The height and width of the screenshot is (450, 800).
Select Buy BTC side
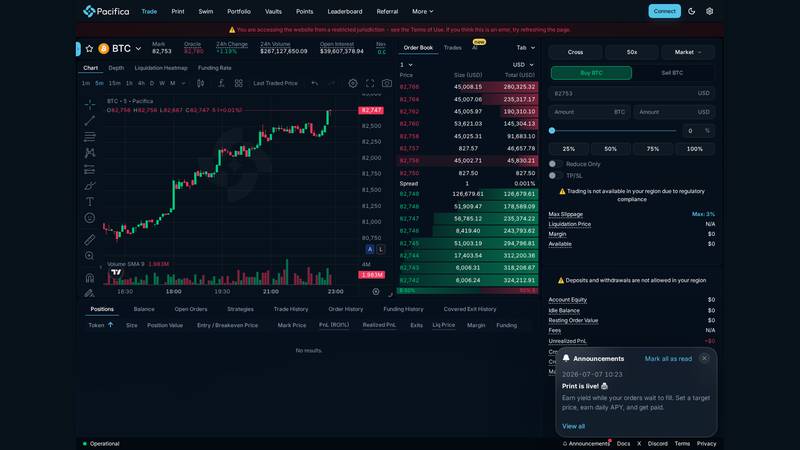591,73
